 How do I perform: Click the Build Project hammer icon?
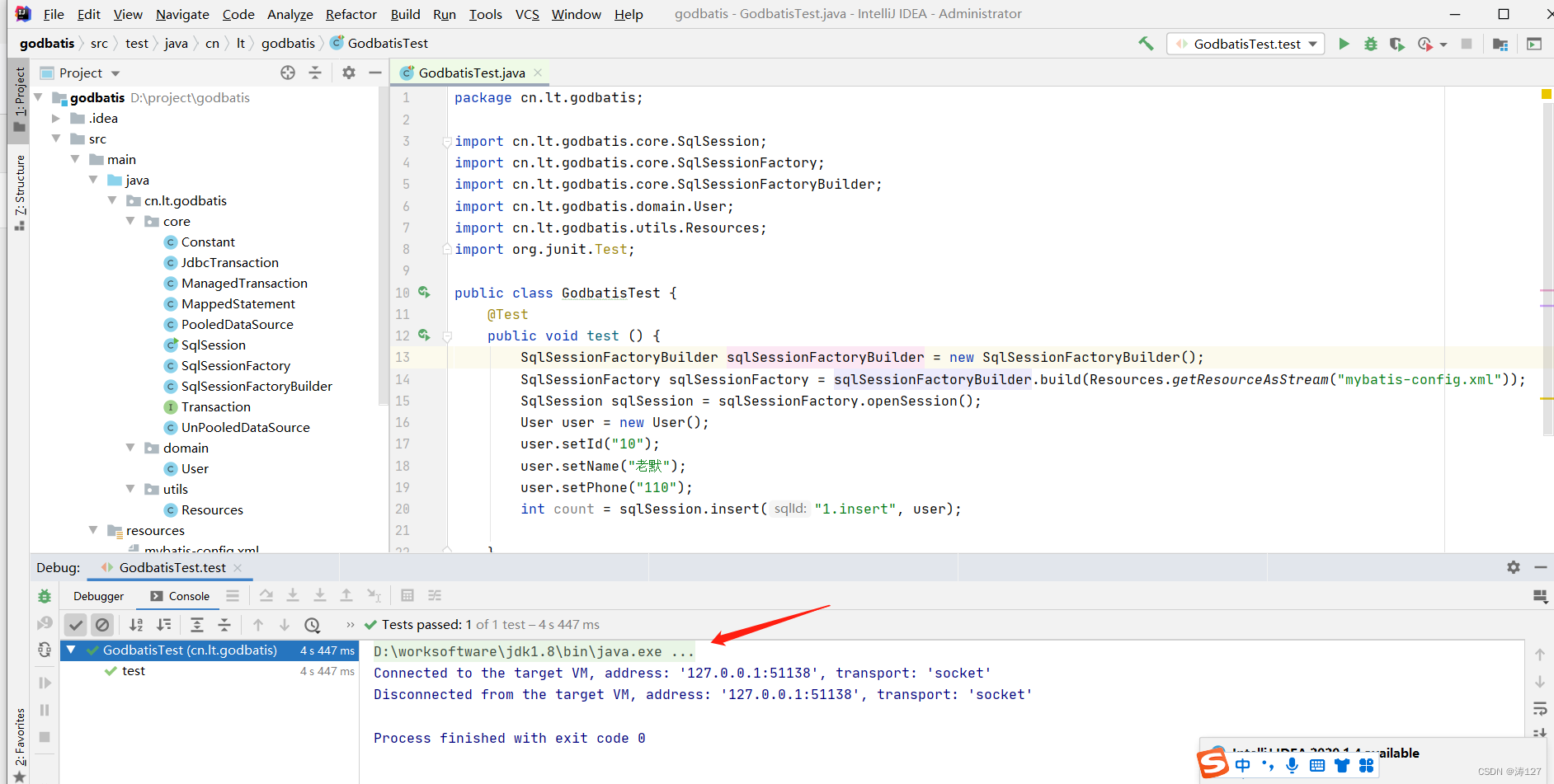point(1146,44)
